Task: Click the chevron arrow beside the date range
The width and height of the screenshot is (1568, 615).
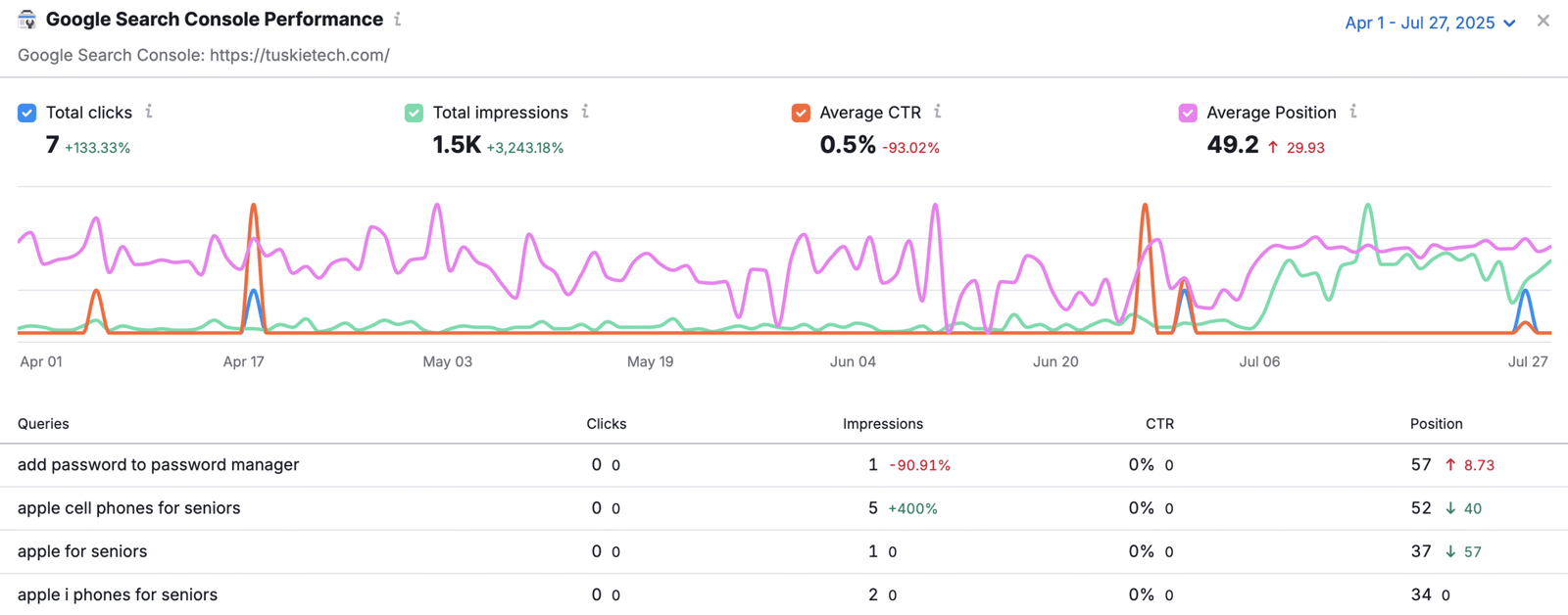Action: 1510,24
